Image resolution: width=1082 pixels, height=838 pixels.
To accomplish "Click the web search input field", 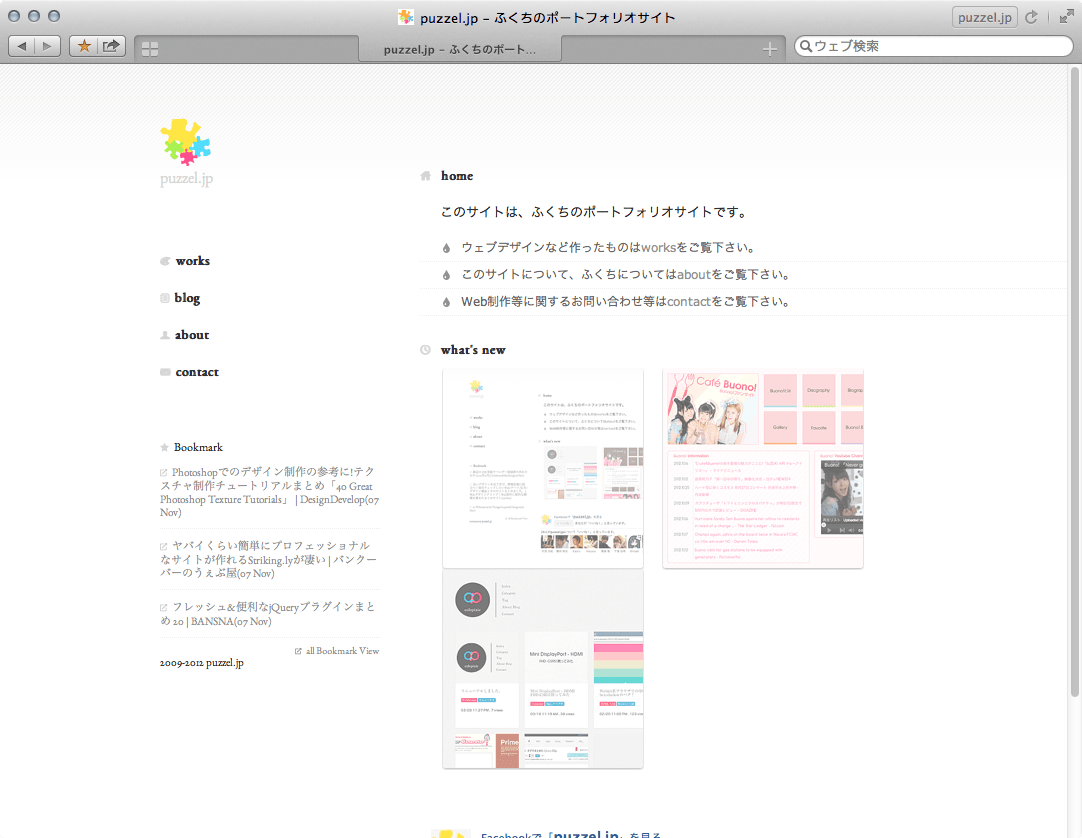I will click(935, 46).
